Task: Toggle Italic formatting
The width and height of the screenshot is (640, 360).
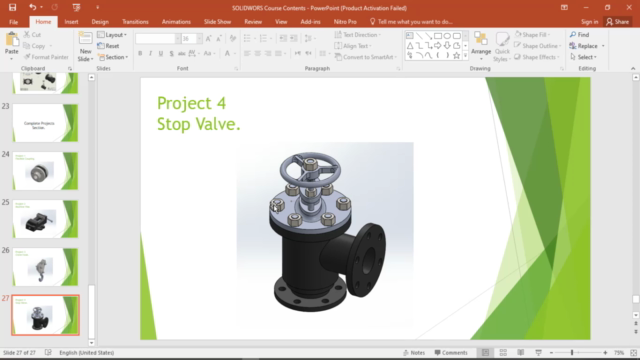Action: 150,53
